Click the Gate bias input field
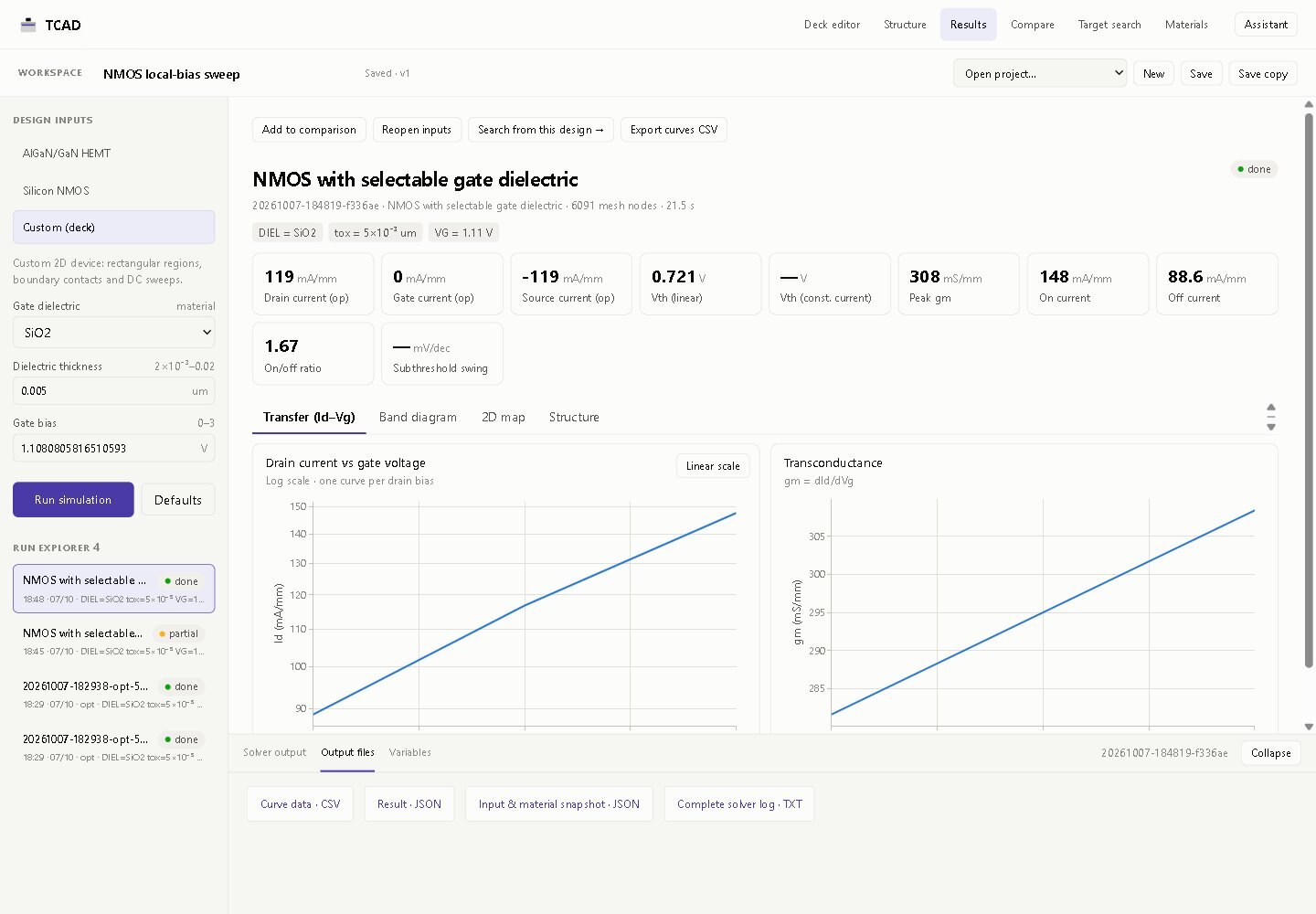 (114, 449)
